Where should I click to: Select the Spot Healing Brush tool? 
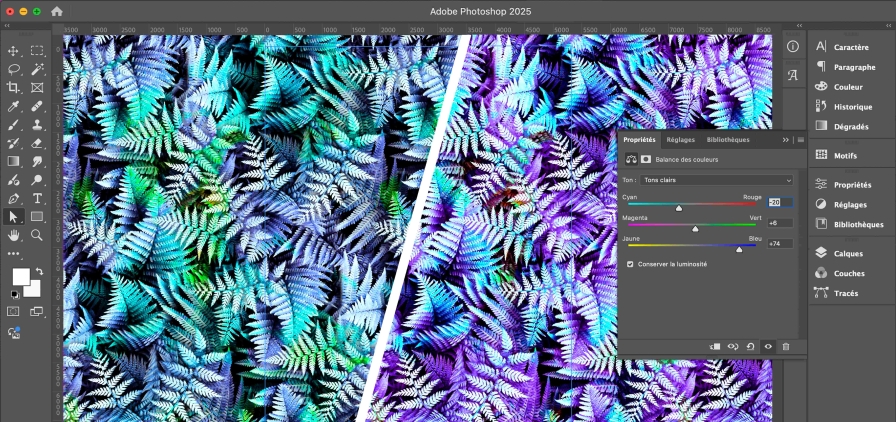pyautogui.click(x=37, y=106)
